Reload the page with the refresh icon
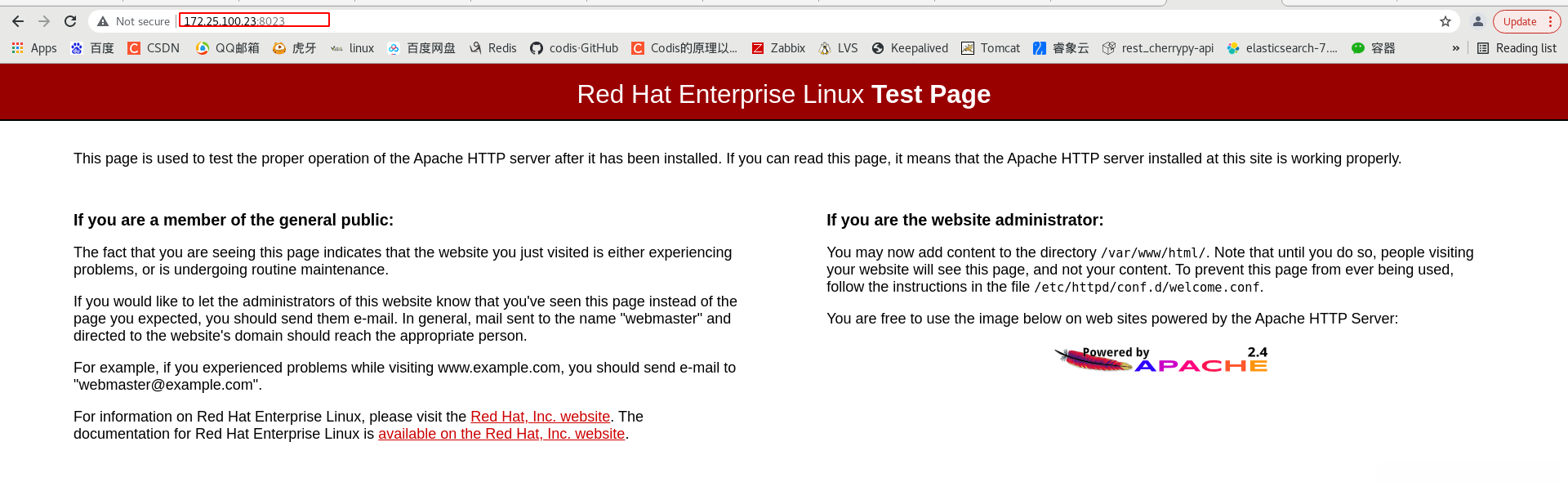 [x=70, y=21]
